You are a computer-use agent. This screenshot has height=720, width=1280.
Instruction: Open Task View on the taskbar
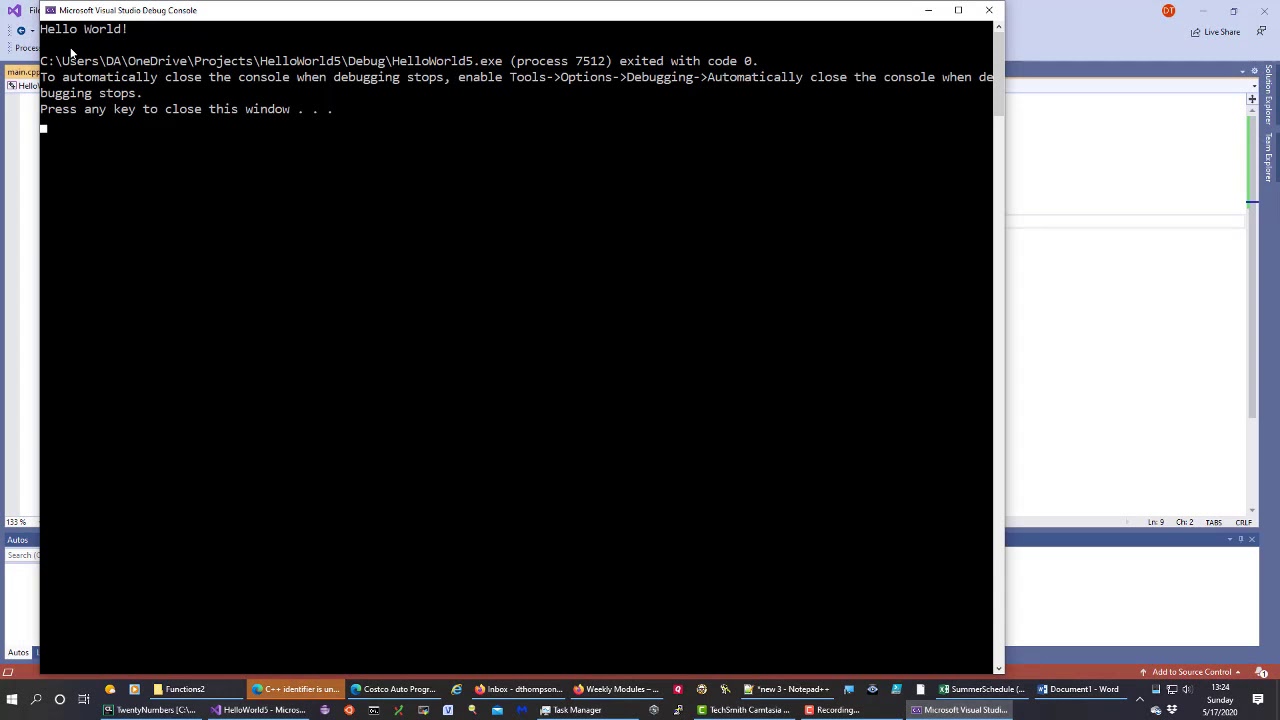84,699
